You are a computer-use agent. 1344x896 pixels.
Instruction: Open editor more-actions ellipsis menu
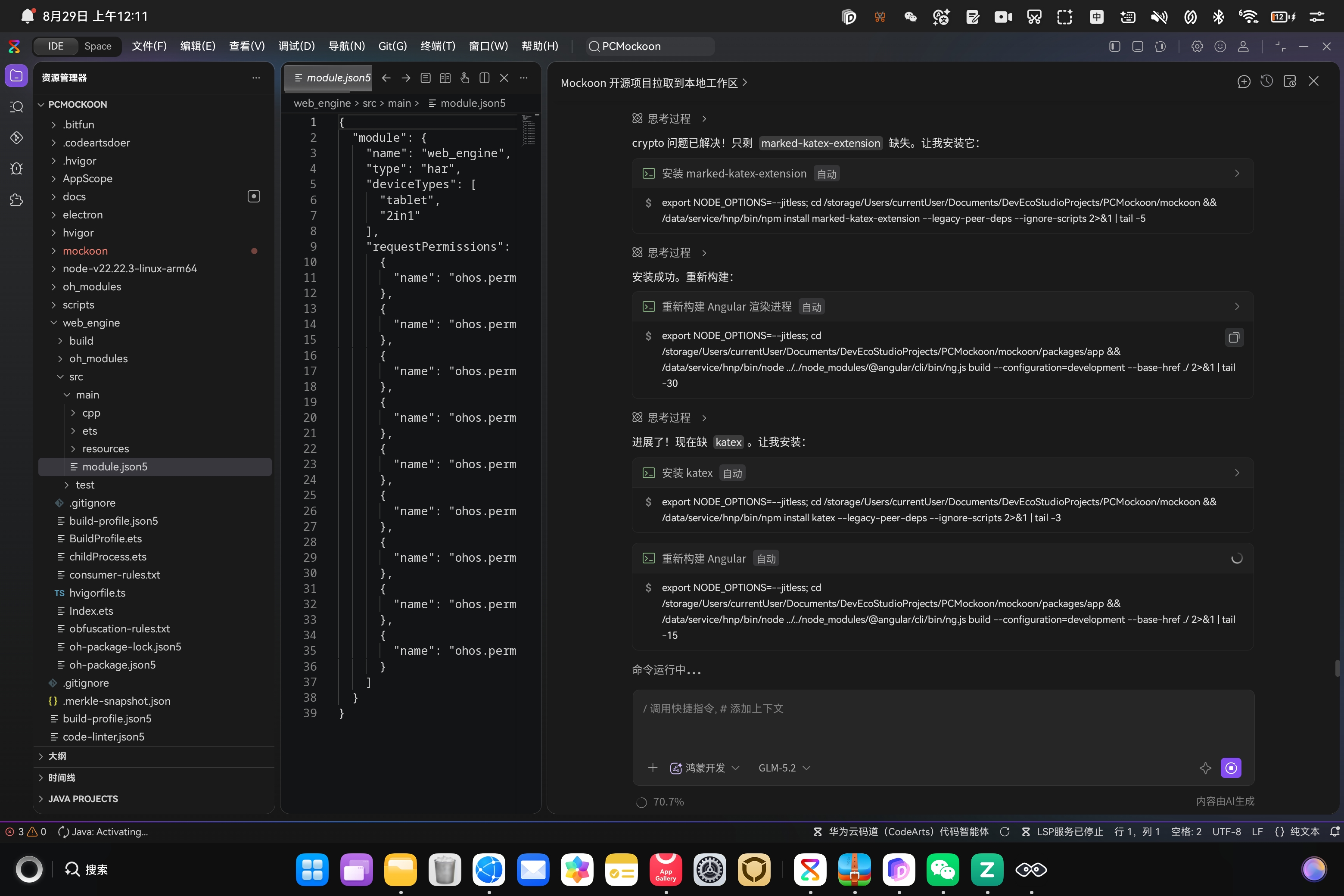(x=523, y=78)
